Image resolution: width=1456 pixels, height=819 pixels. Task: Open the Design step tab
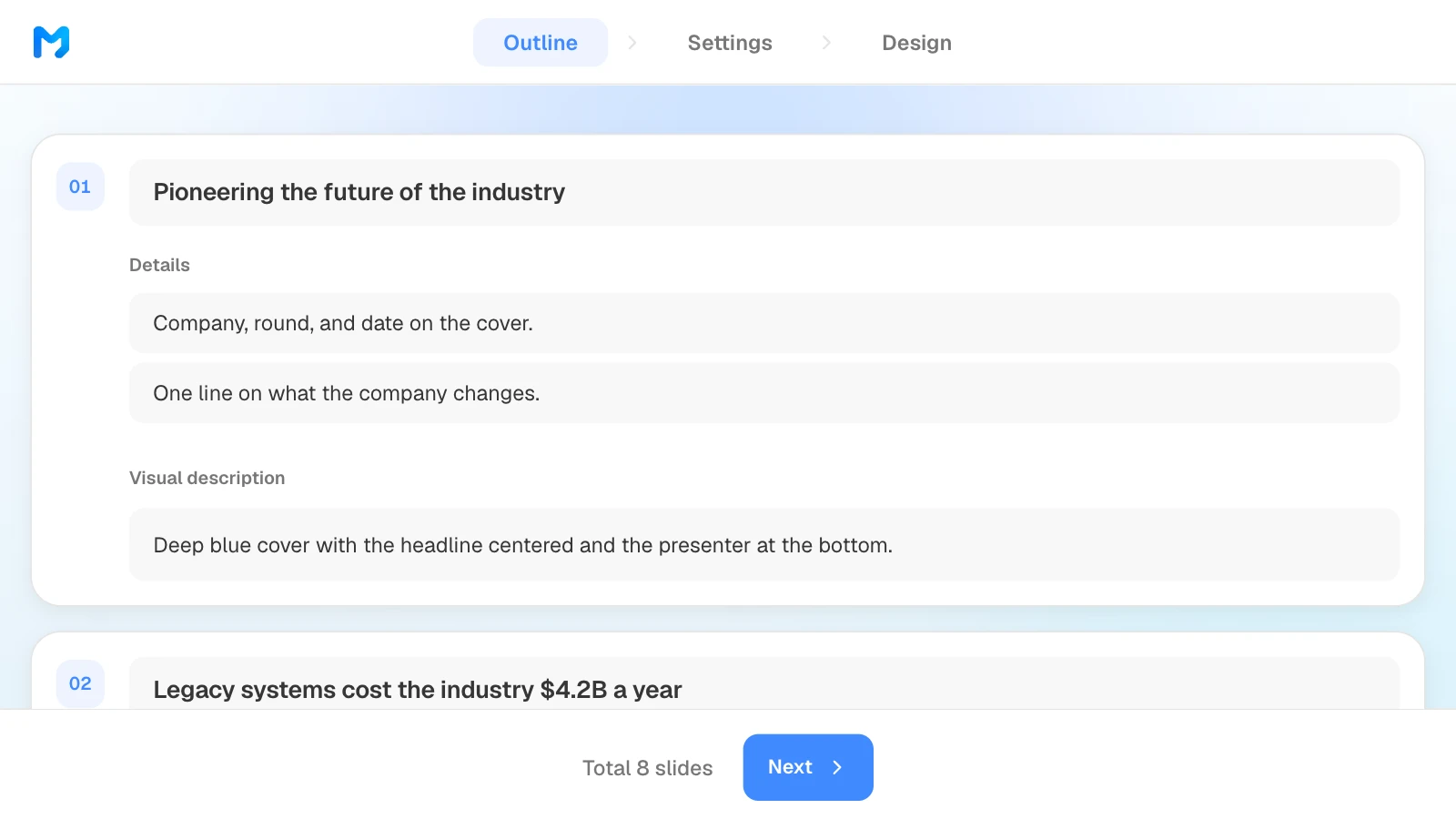tap(916, 43)
